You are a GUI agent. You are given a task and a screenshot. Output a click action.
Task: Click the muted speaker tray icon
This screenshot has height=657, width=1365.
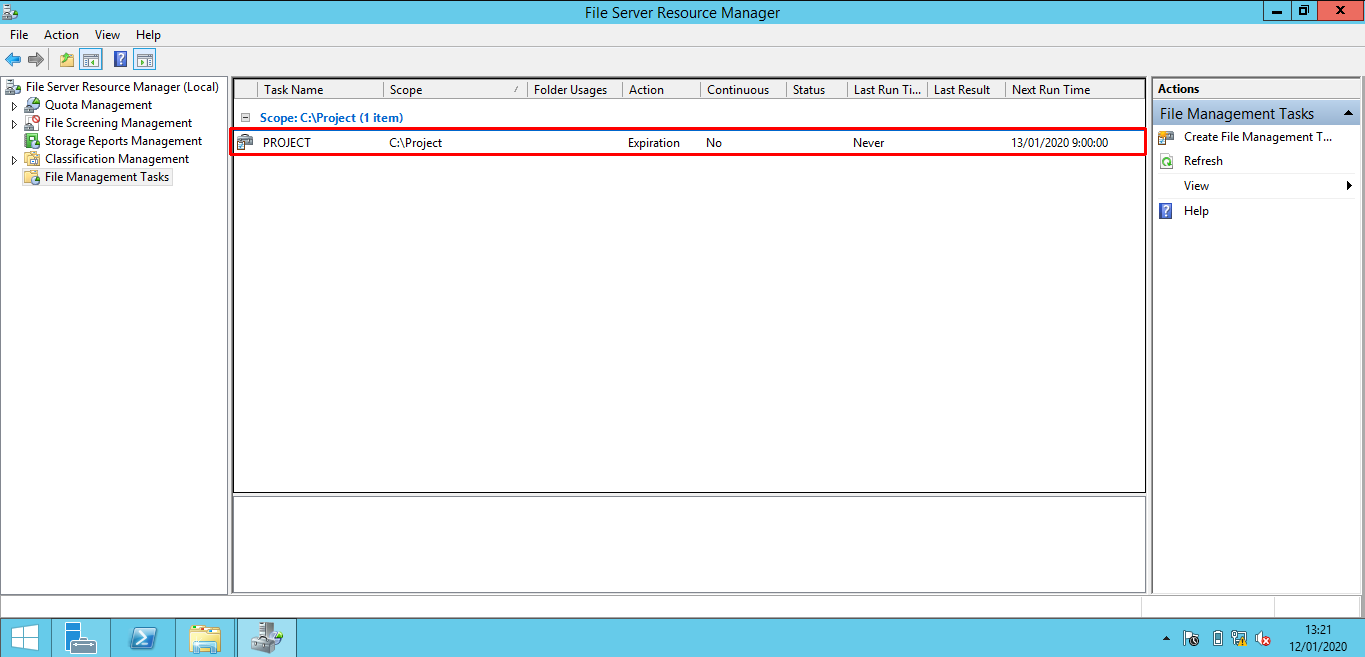(x=1263, y=638)
